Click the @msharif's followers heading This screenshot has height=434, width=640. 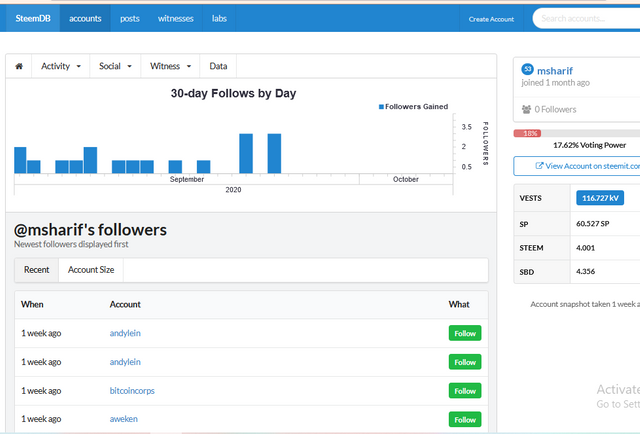click(90, 230)
